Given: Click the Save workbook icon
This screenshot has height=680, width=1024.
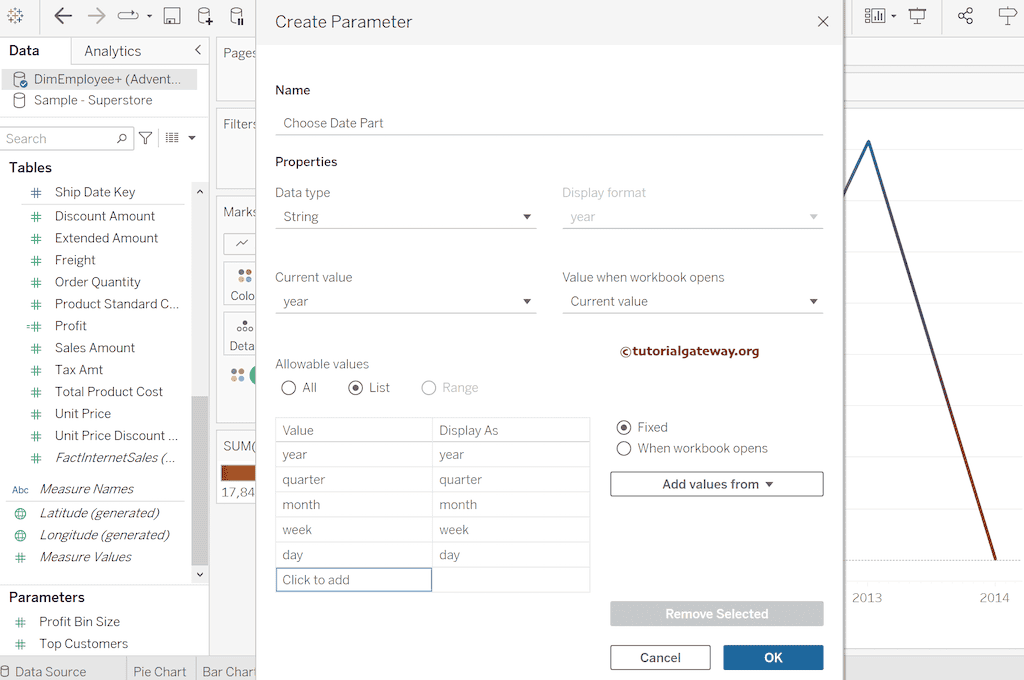Looking at the screenshot, I should (x=172, y=16).
